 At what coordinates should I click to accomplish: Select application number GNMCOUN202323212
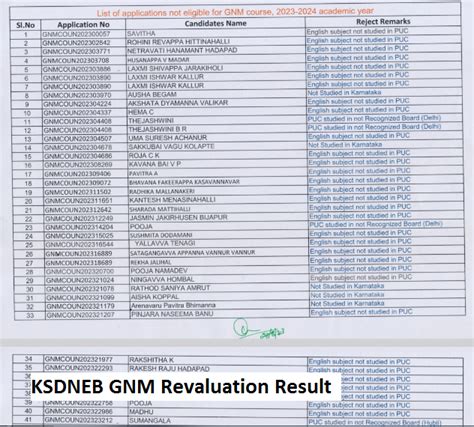tap(79, 420)
